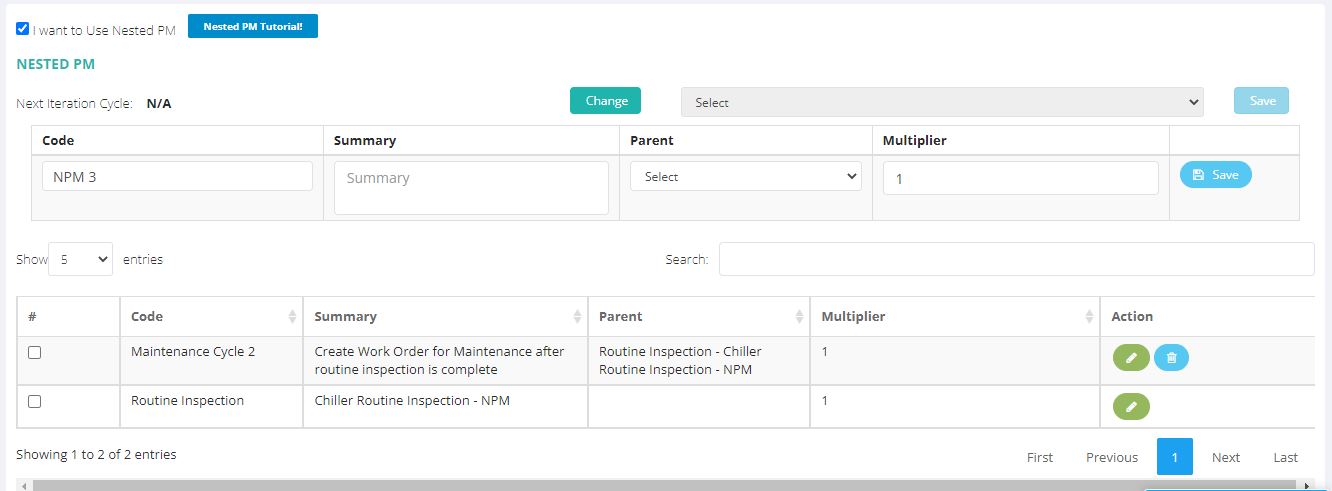Click the green Change button
1332x491 pixels.
click(x=606, y=100)
